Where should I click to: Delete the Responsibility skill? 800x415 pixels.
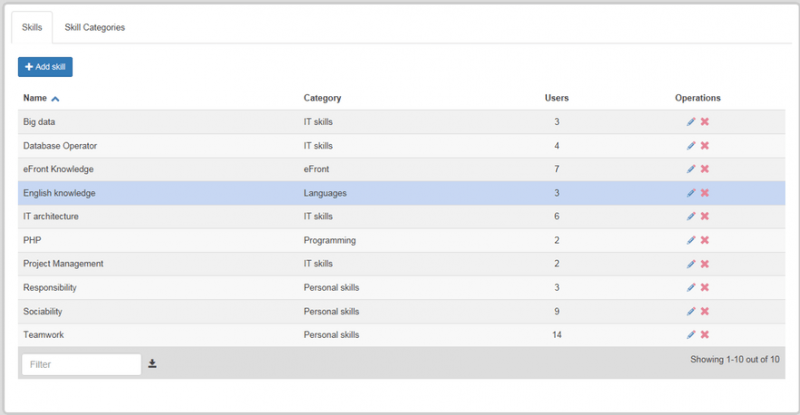coord(705,287)
